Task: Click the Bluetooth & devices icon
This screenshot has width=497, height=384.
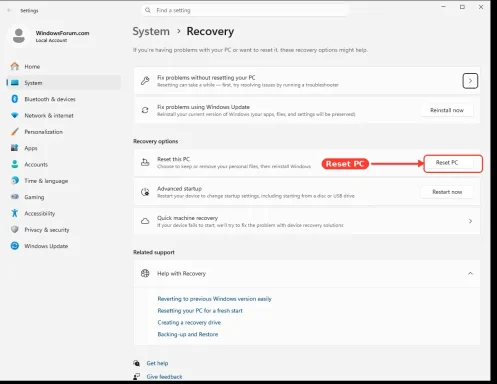Action: click(x=15, y=99)
